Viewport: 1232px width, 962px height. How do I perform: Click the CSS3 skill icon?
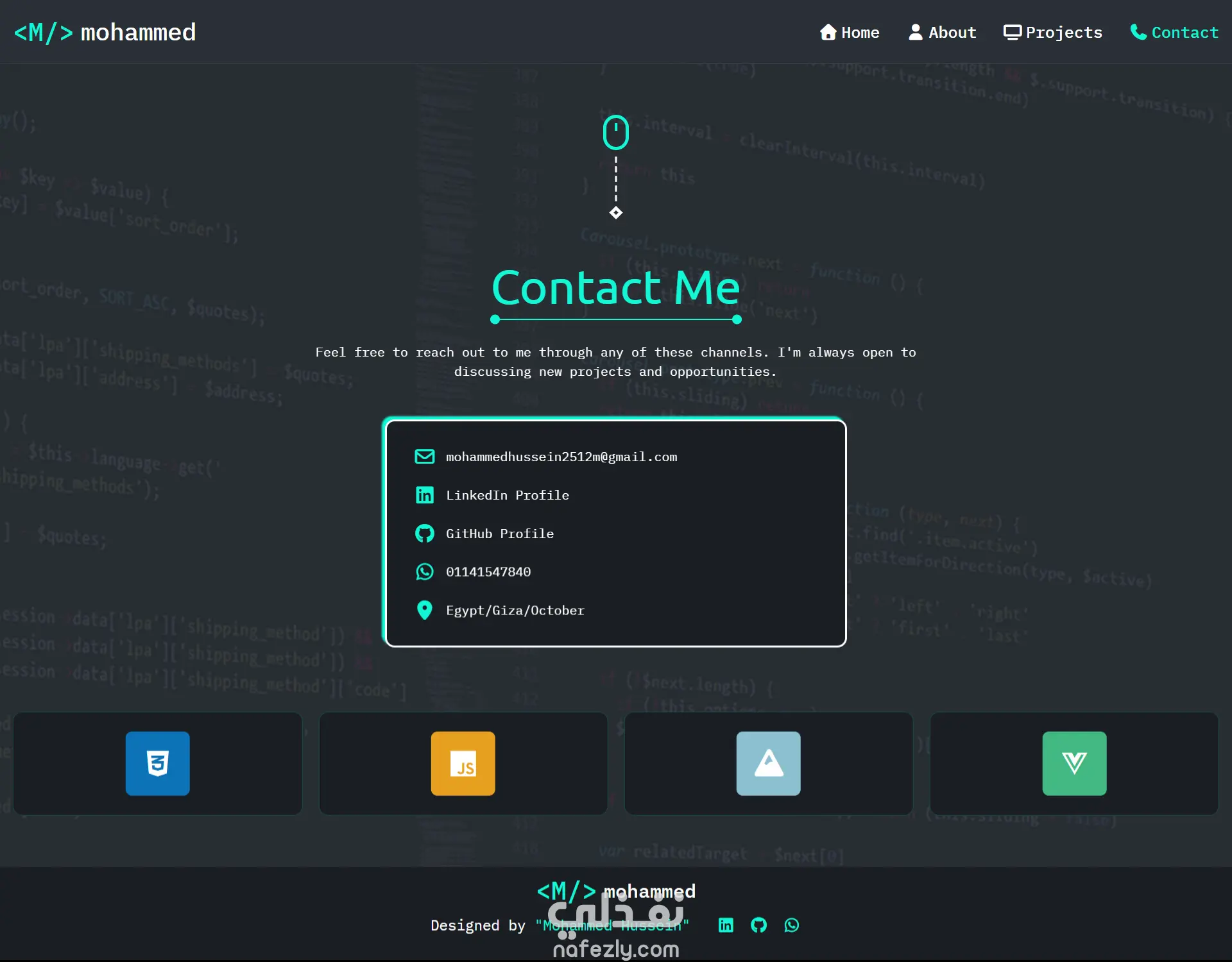(x=157, y=763)
